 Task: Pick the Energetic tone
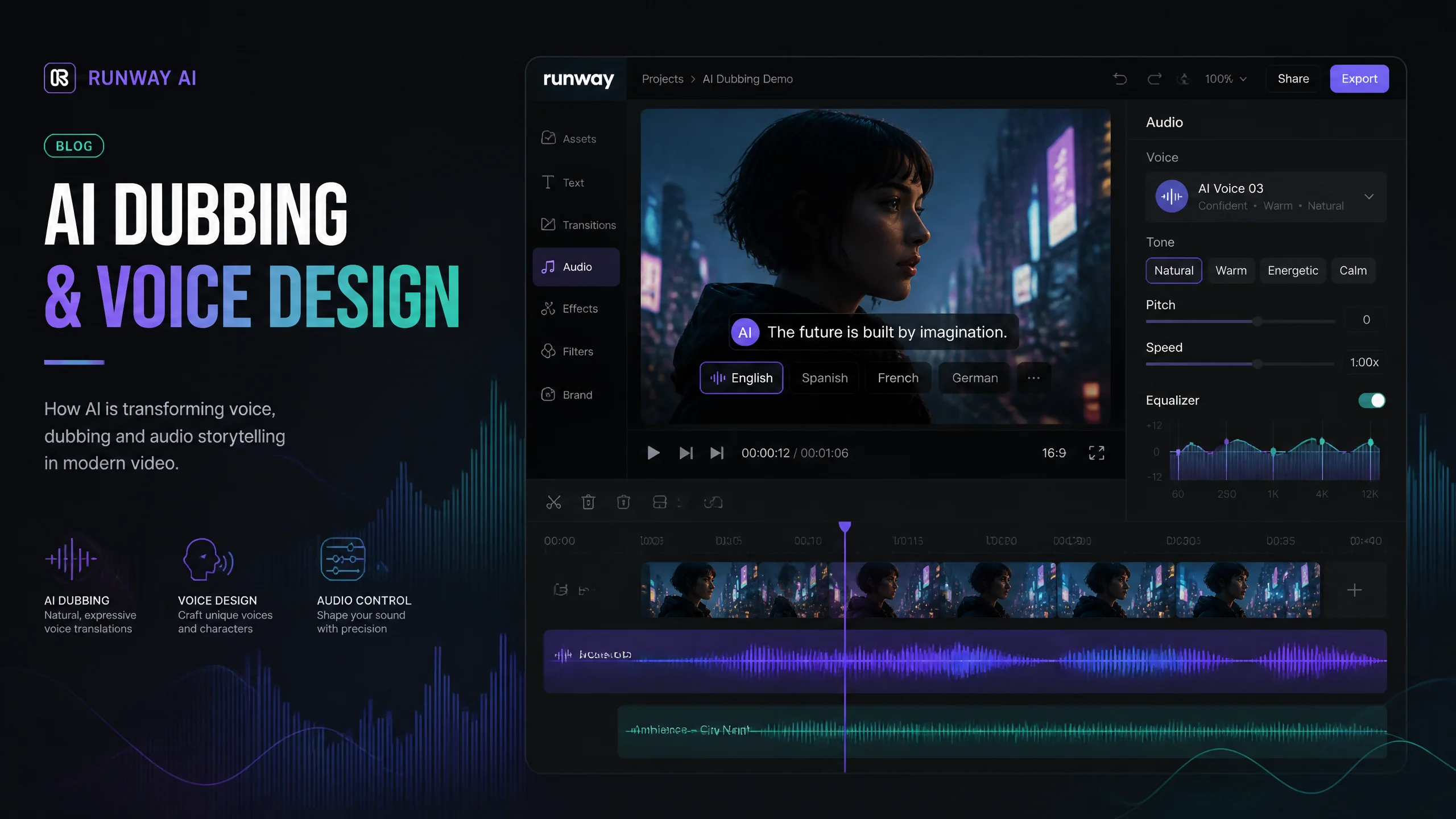pyautogui.click(x=1293, y=271)
